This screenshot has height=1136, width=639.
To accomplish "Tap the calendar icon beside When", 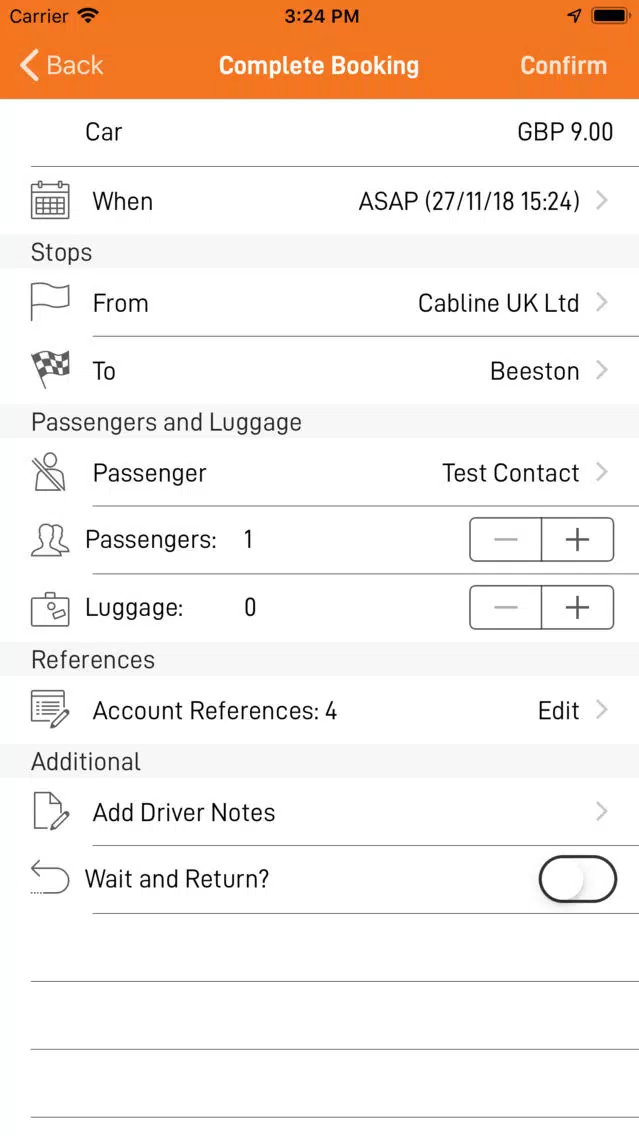I will click(x=50, y=201).
